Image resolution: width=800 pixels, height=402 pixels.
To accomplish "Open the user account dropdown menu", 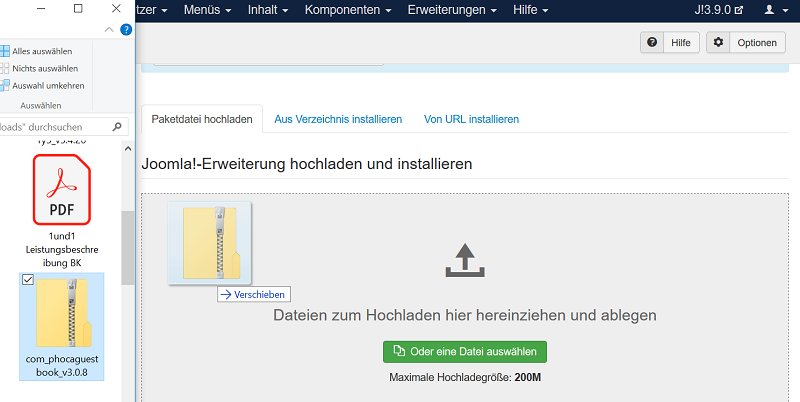I will pos(769,11).
